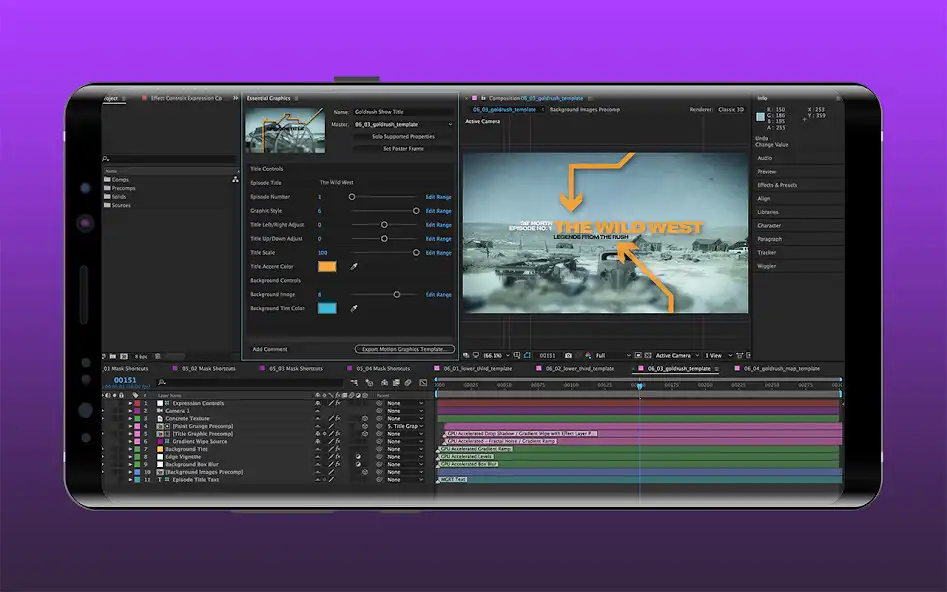Viewport: 947px width, 592px height.
Task: Click Set Poster Frame
Action: (x=403, y=149)
